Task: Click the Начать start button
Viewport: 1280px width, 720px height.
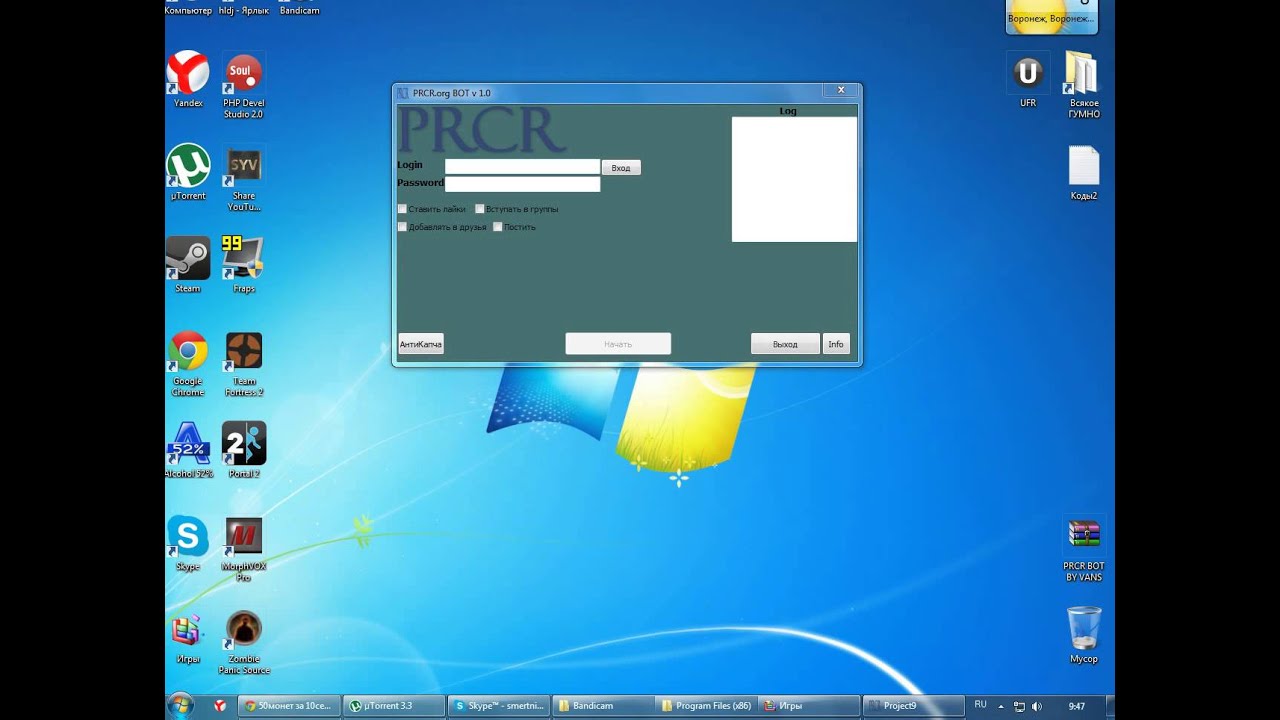Action: pyautogui.click(x=618, y=344)
